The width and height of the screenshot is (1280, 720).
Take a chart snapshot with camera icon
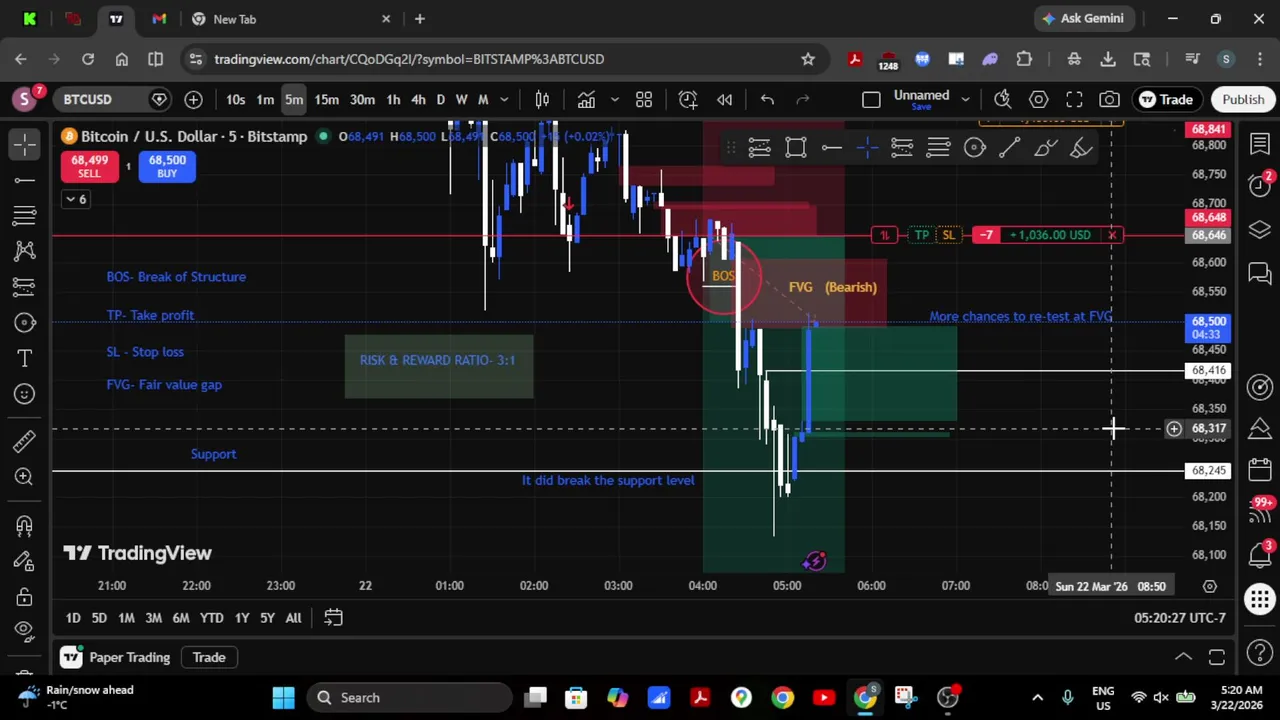[1110, 99]
